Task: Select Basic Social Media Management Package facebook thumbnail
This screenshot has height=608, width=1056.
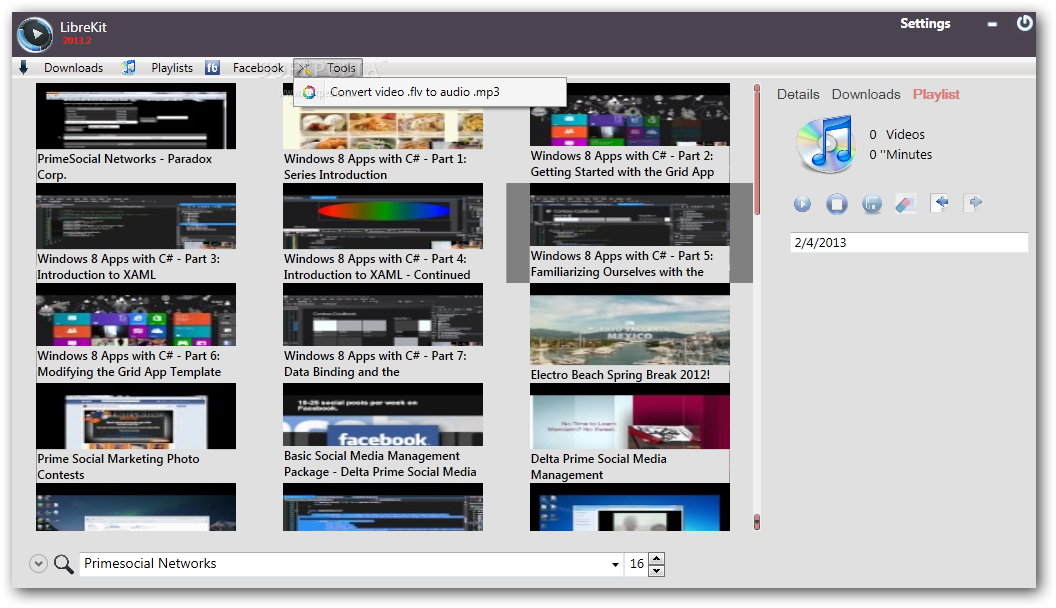Action: (383, 415)
